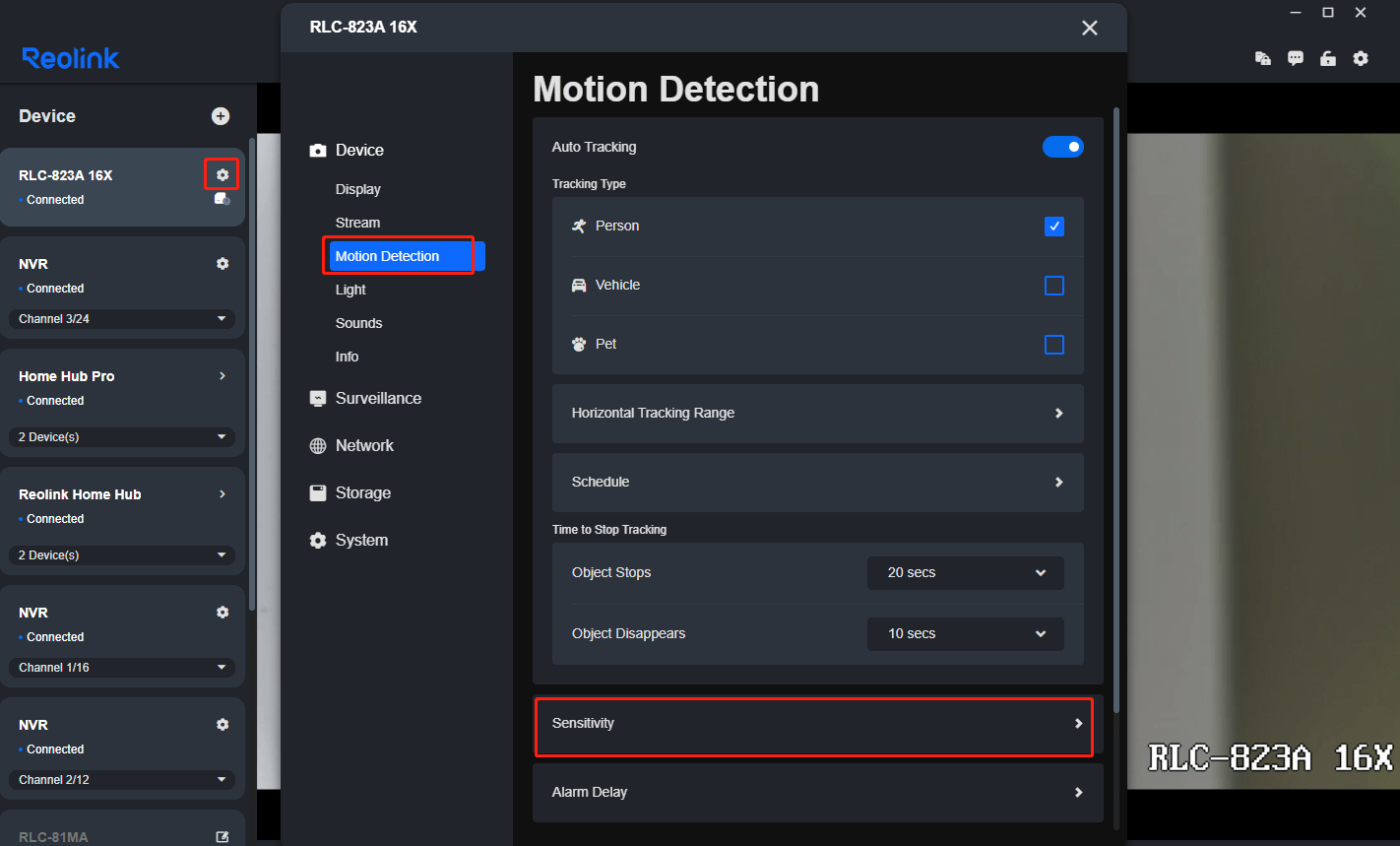Turn off the Auto Tracking switch
The image size is (1400, 846).
[1063, 147]
